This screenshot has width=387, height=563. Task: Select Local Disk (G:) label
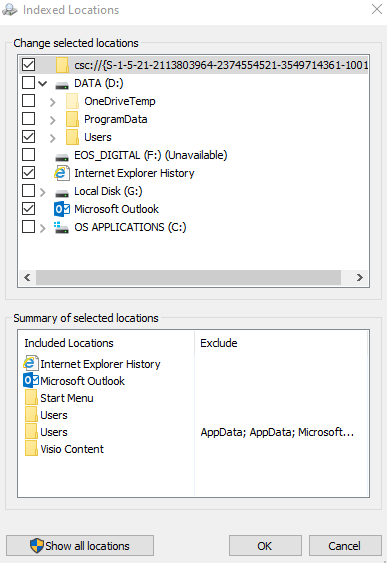pyautogui.click(x=108, y=191)
